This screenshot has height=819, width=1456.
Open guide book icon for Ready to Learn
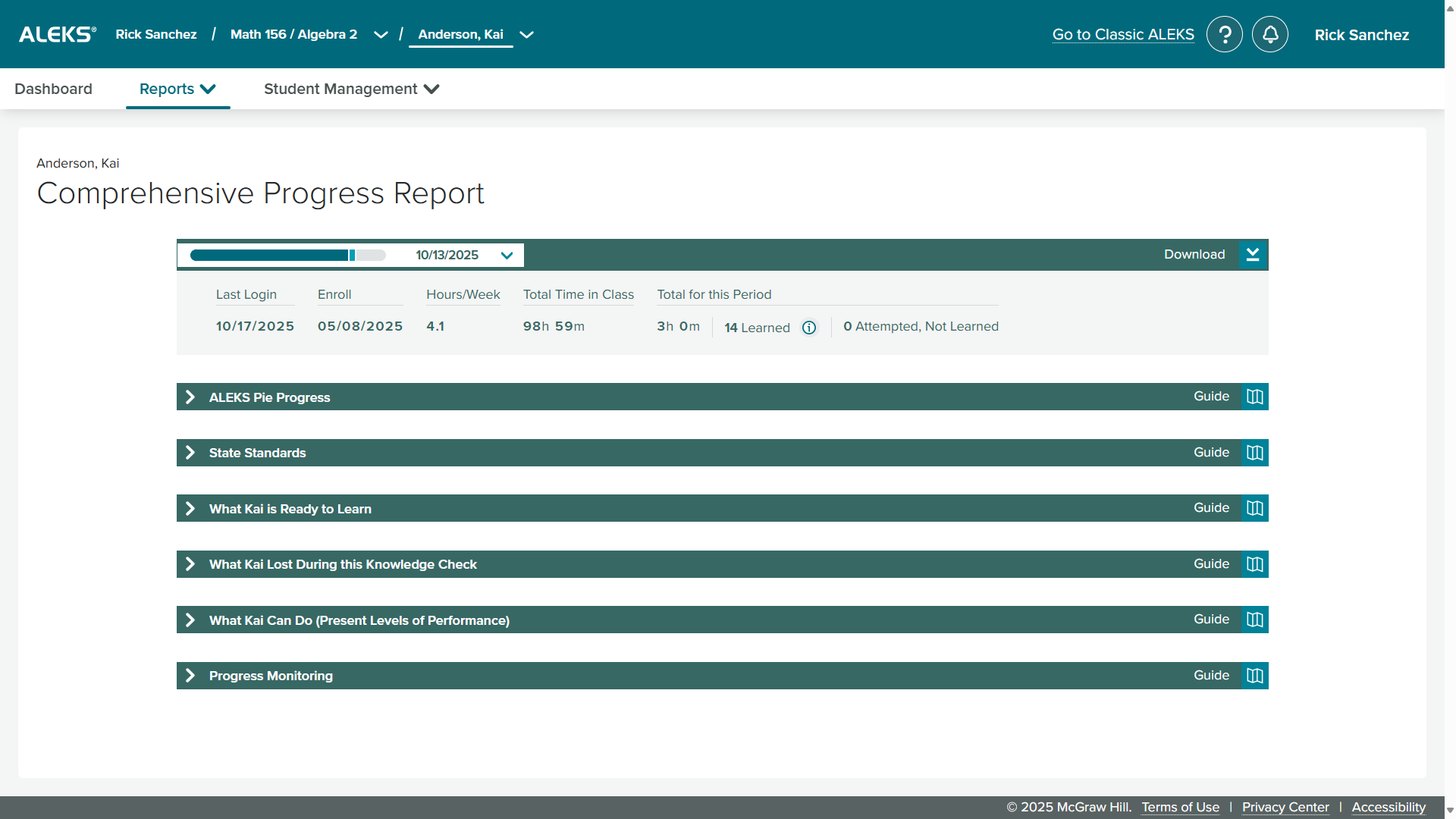1255,508
